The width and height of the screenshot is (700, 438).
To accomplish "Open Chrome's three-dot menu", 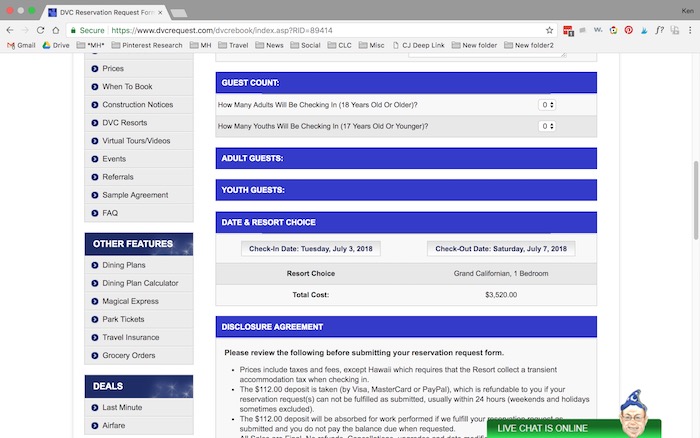I will 690,30.
